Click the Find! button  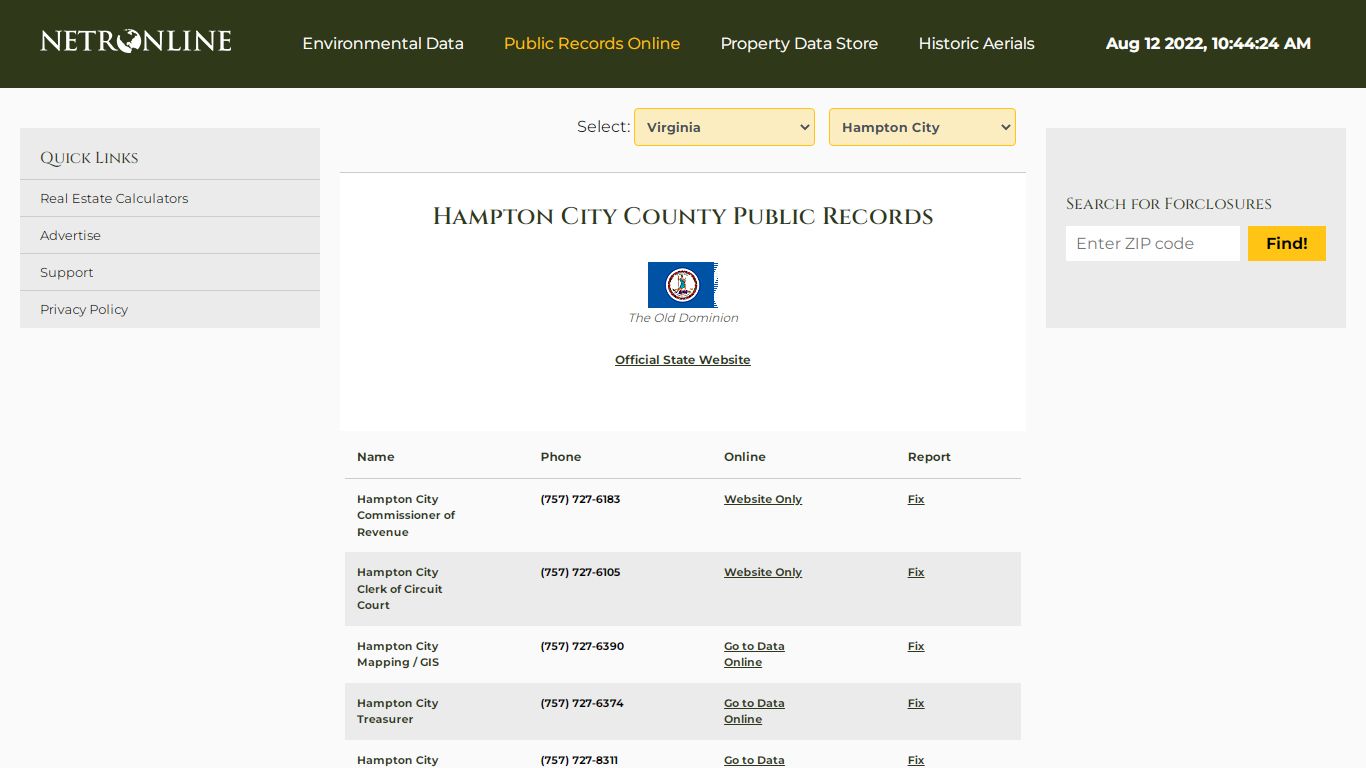click(x=1287, y=243)
